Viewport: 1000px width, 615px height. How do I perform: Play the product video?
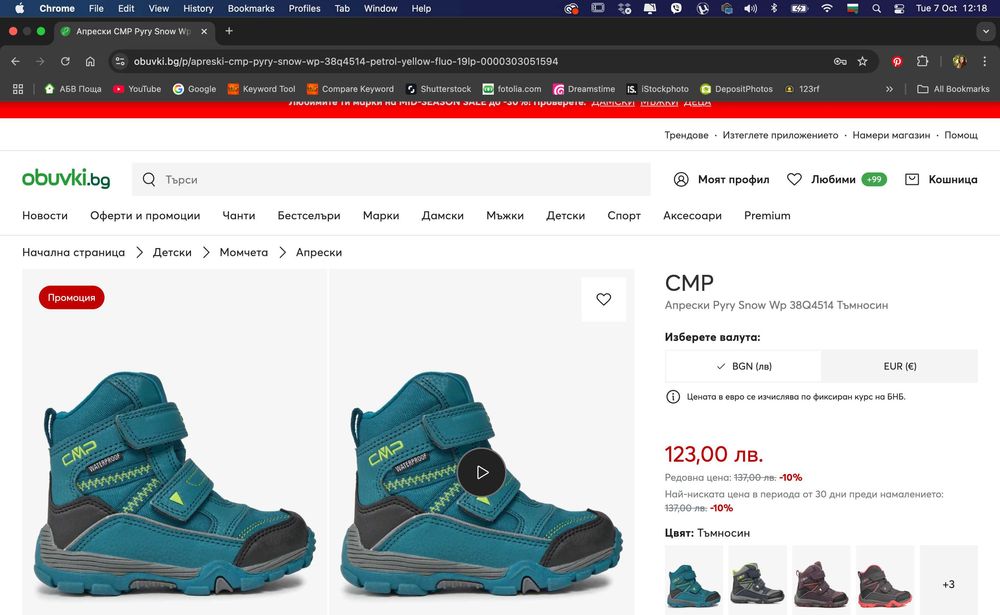click(x=482, y=472)
